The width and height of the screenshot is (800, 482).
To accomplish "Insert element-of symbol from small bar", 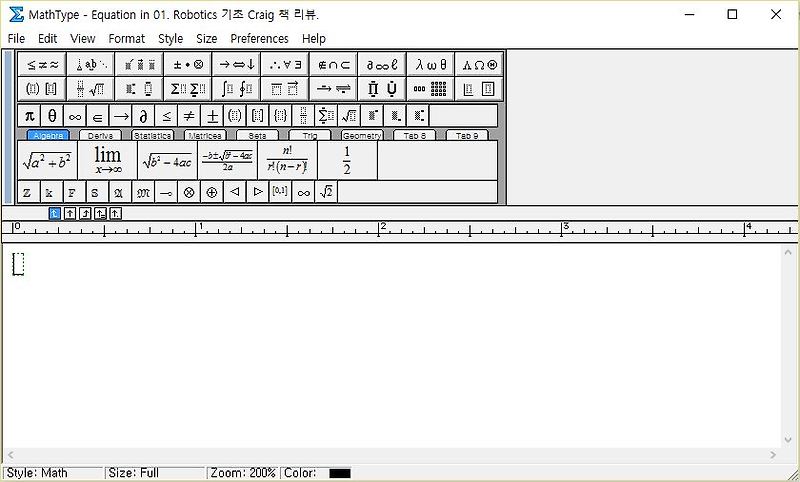I will (97, 116).
